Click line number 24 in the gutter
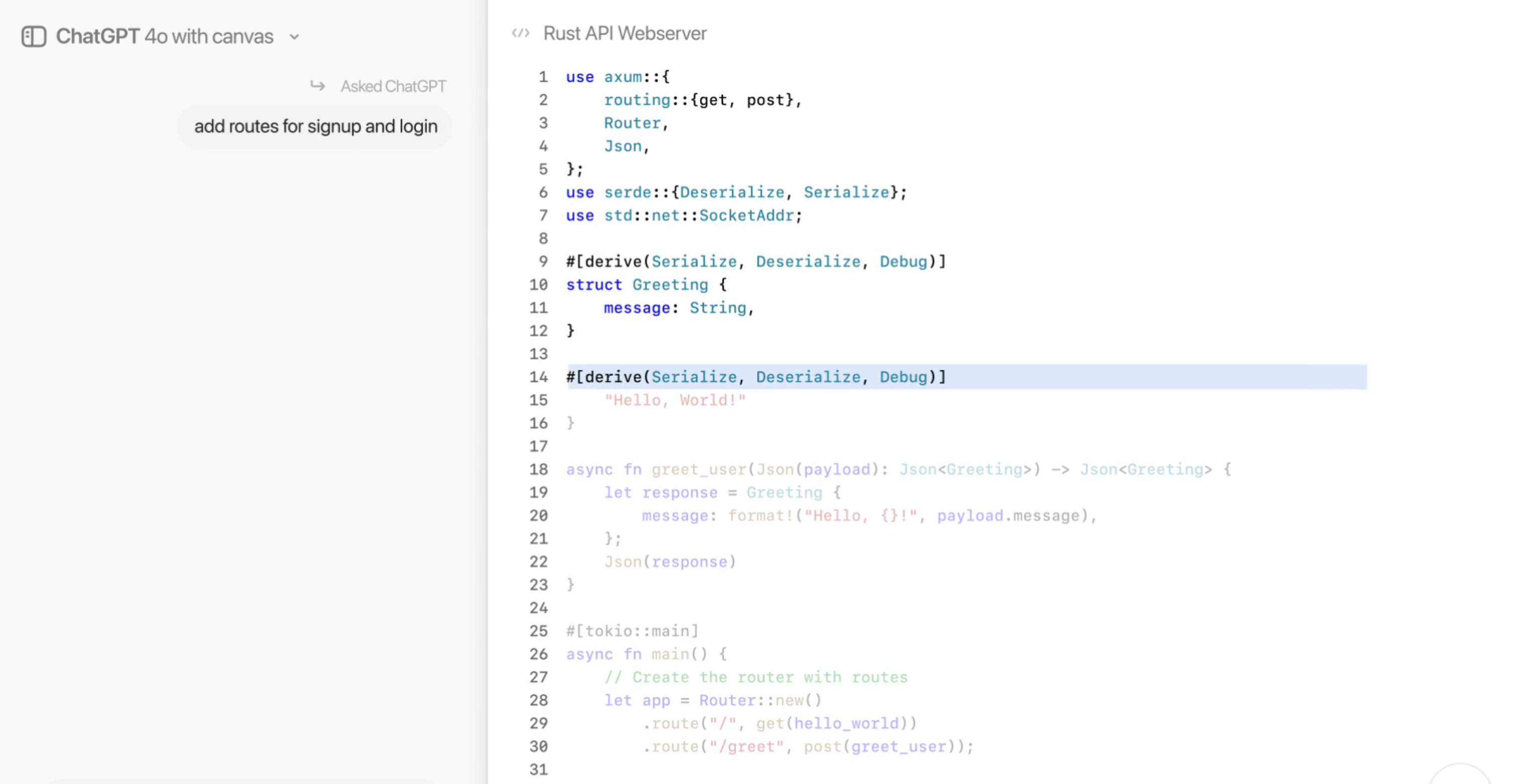This screenshot has width=1524, height=784. point(538,608)
